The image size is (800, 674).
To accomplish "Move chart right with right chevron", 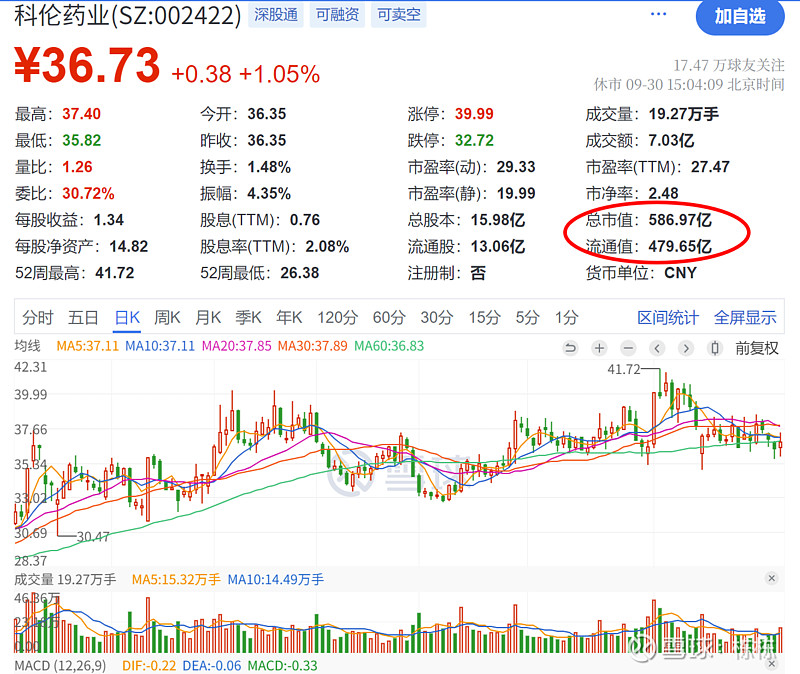I will point(686,348).
